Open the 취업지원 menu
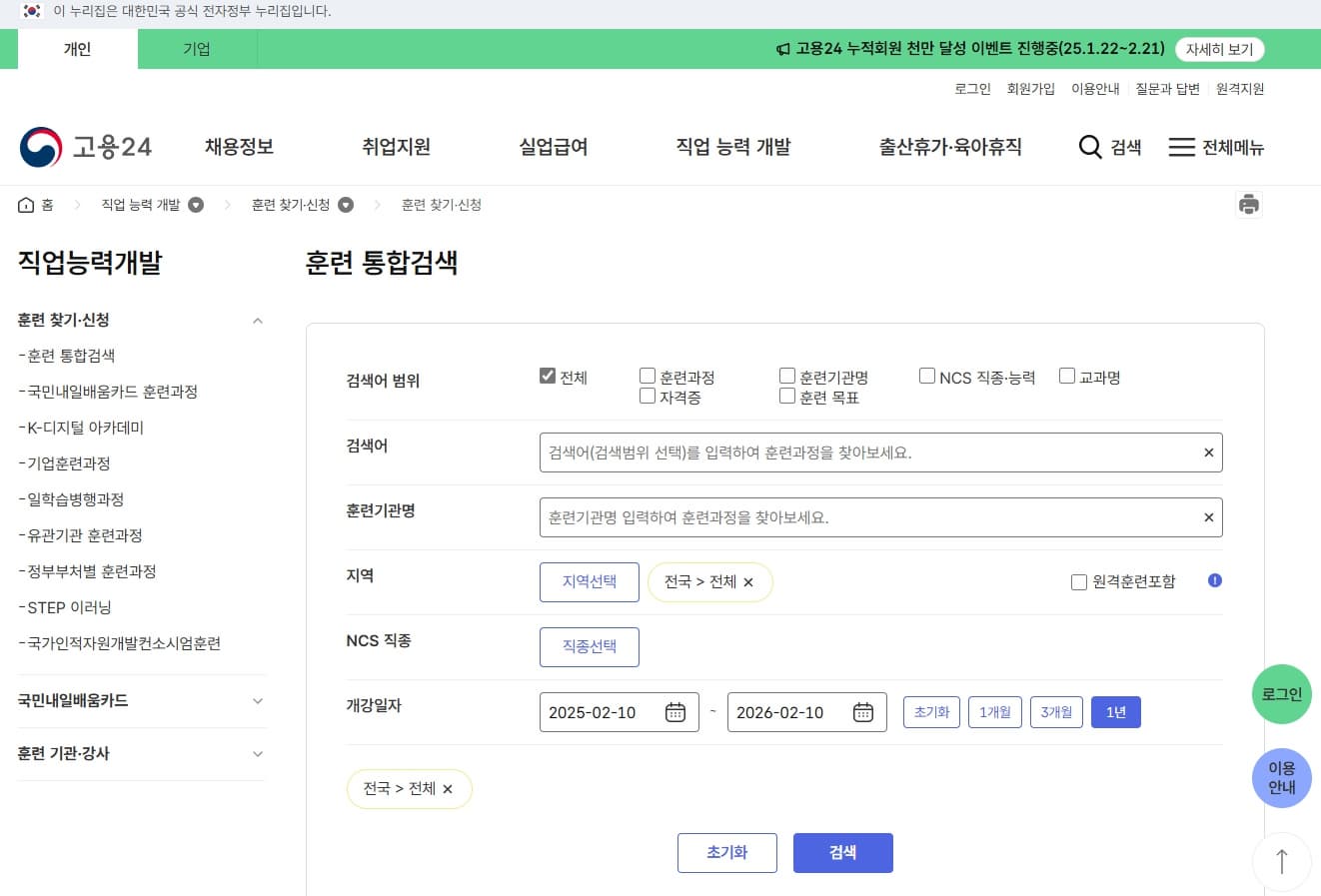The width and height of the screenshot is (1321, 896). 396,146
